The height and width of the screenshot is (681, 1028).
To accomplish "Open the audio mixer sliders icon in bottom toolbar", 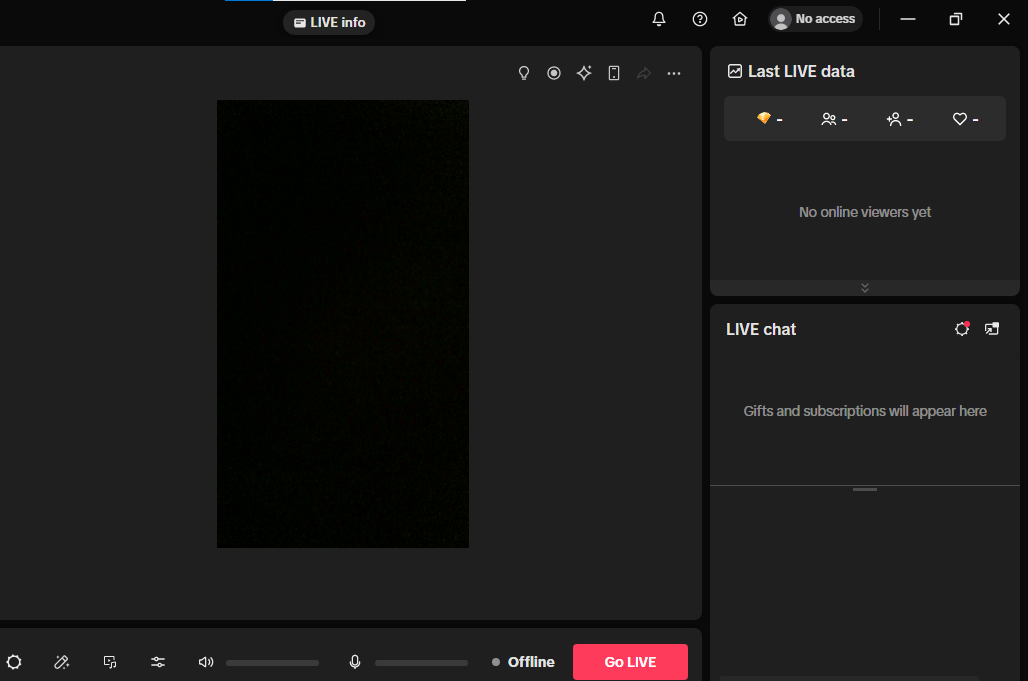I will pos(157,662).
